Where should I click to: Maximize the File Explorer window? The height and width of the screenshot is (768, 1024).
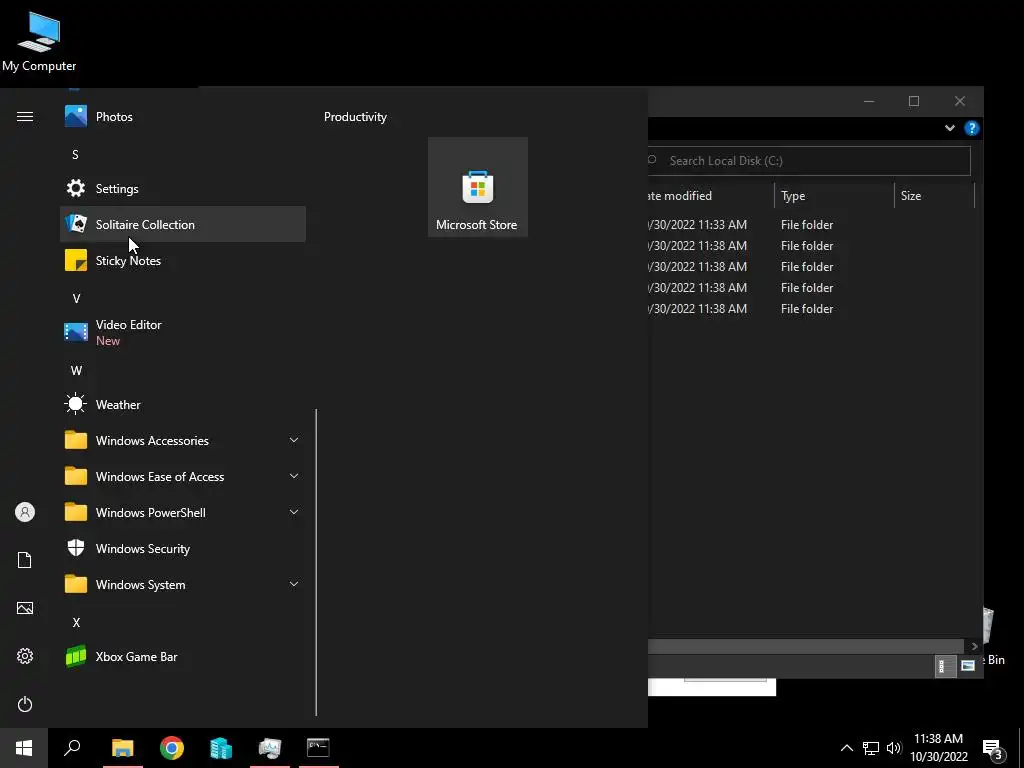pos(914,101)
